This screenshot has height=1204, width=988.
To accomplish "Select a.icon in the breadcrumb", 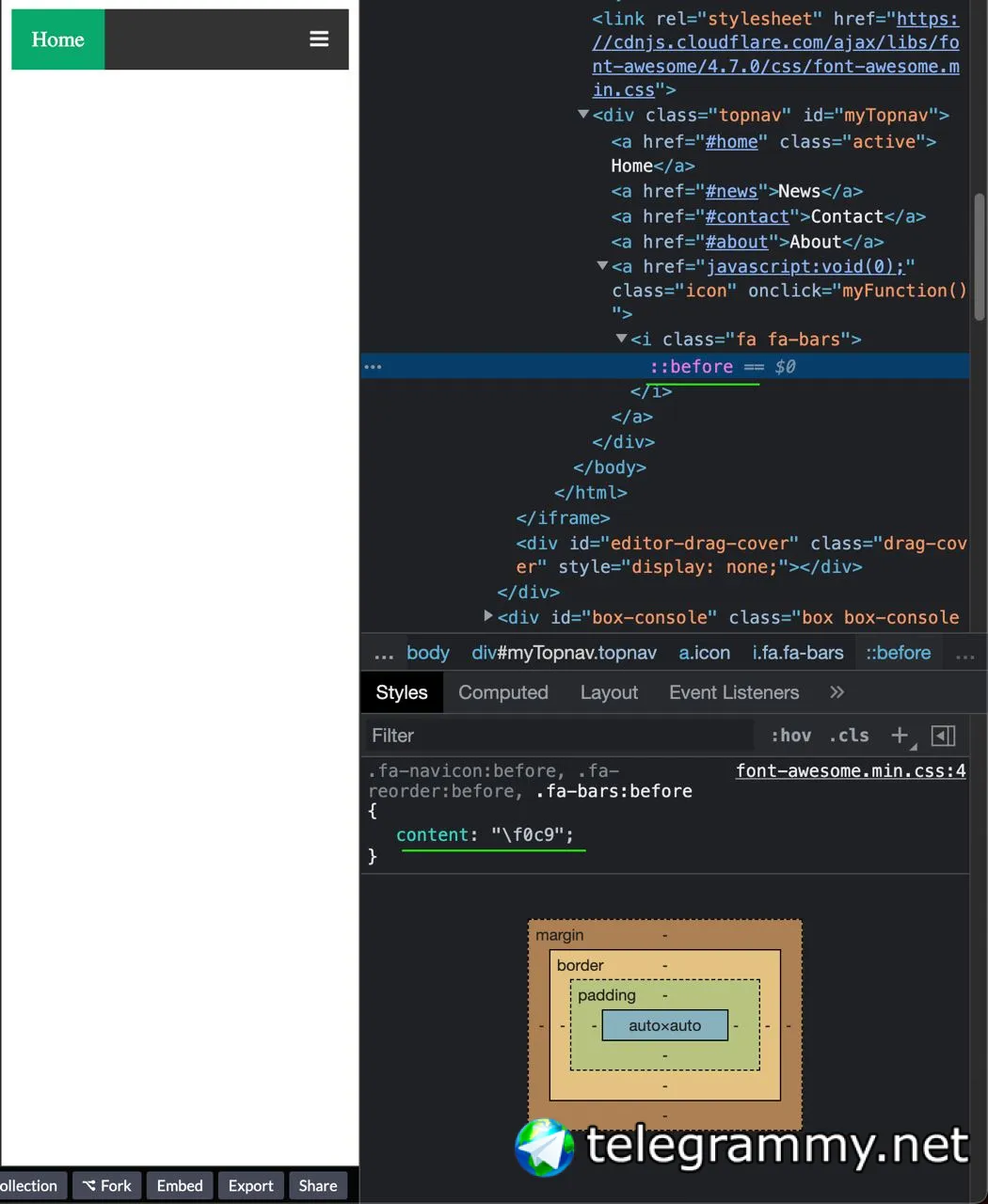I will (x=704, y=653).
